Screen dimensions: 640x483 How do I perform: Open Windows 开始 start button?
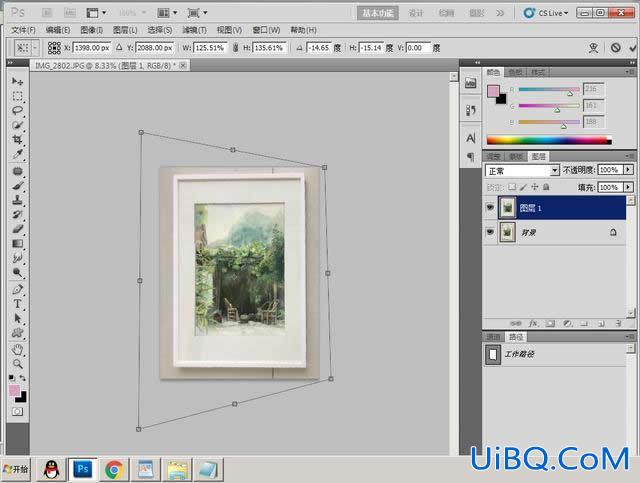pyautogui.click(x=16, y=469)
